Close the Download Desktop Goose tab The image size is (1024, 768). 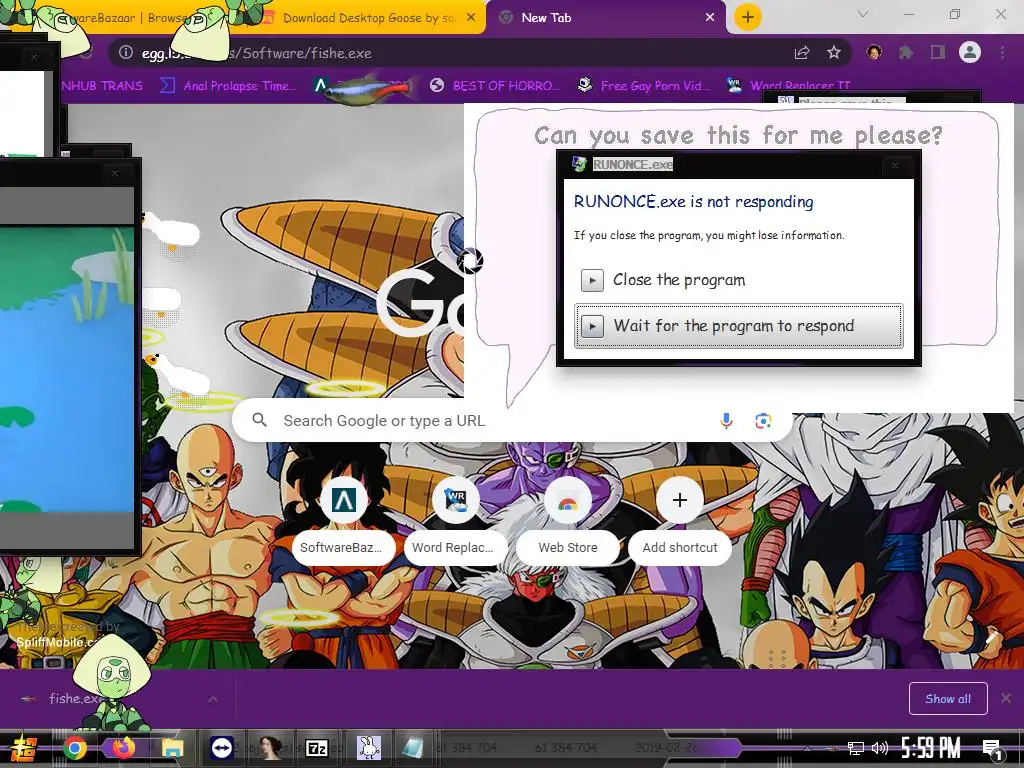point(471,18)
